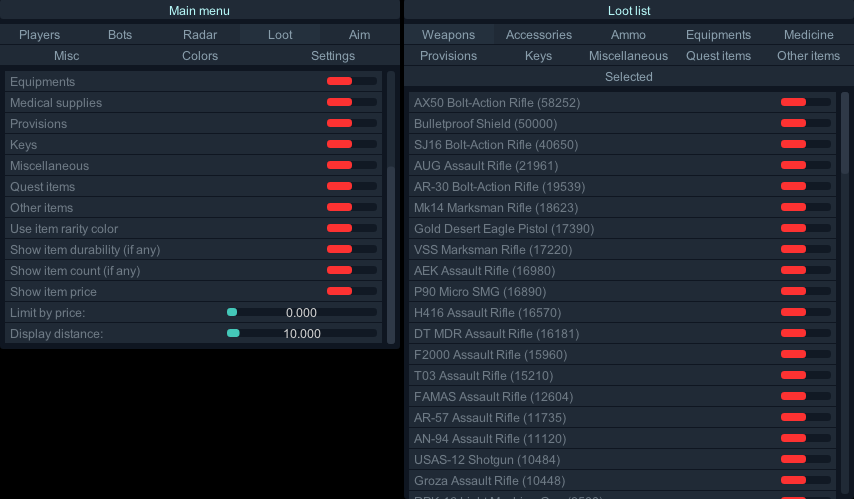Viewport: 854px width, 499px height.
Task: Switch to the Colors tab
Action: click(200, 56)
